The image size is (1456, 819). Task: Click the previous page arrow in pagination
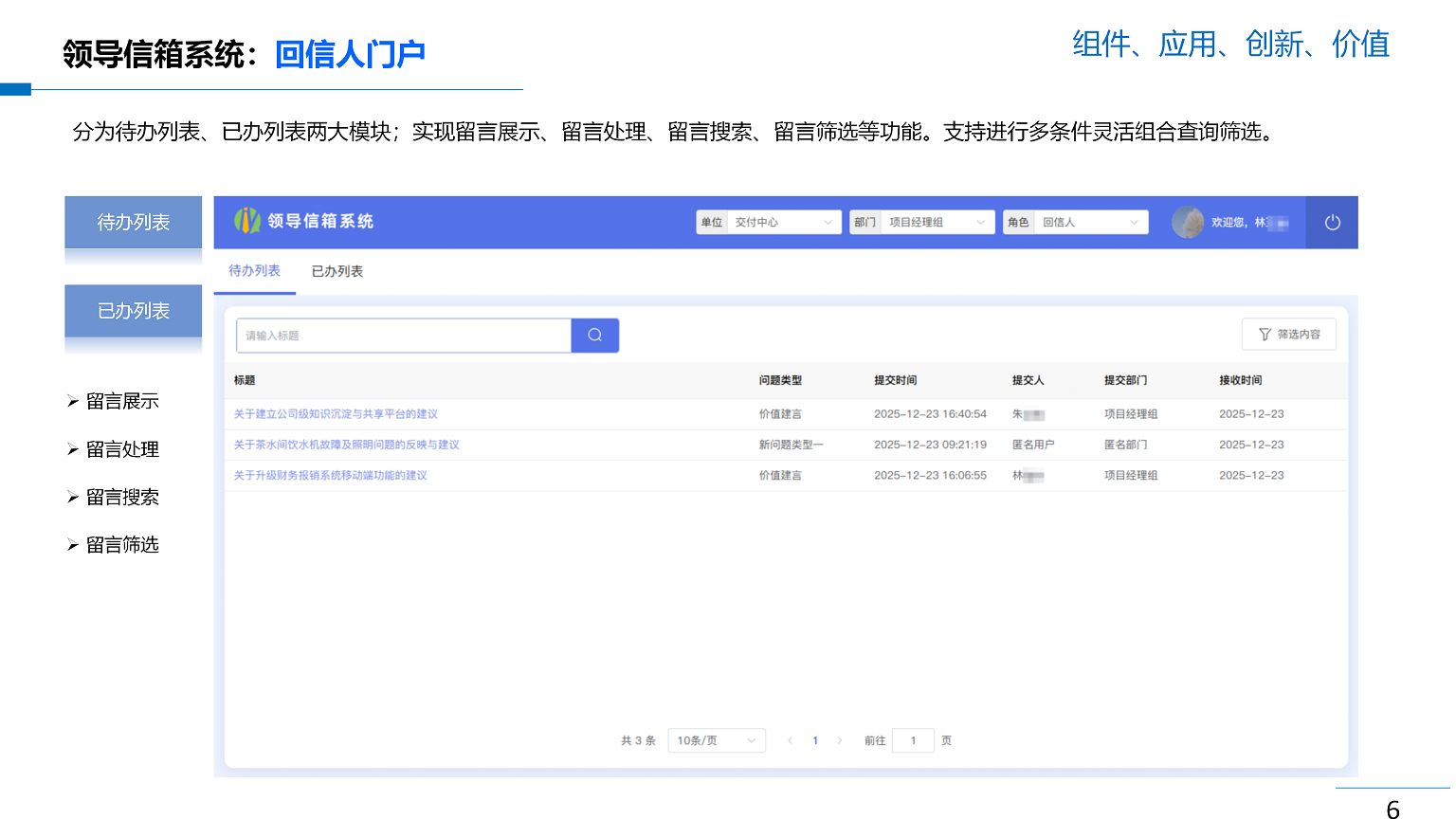point(791,740)
